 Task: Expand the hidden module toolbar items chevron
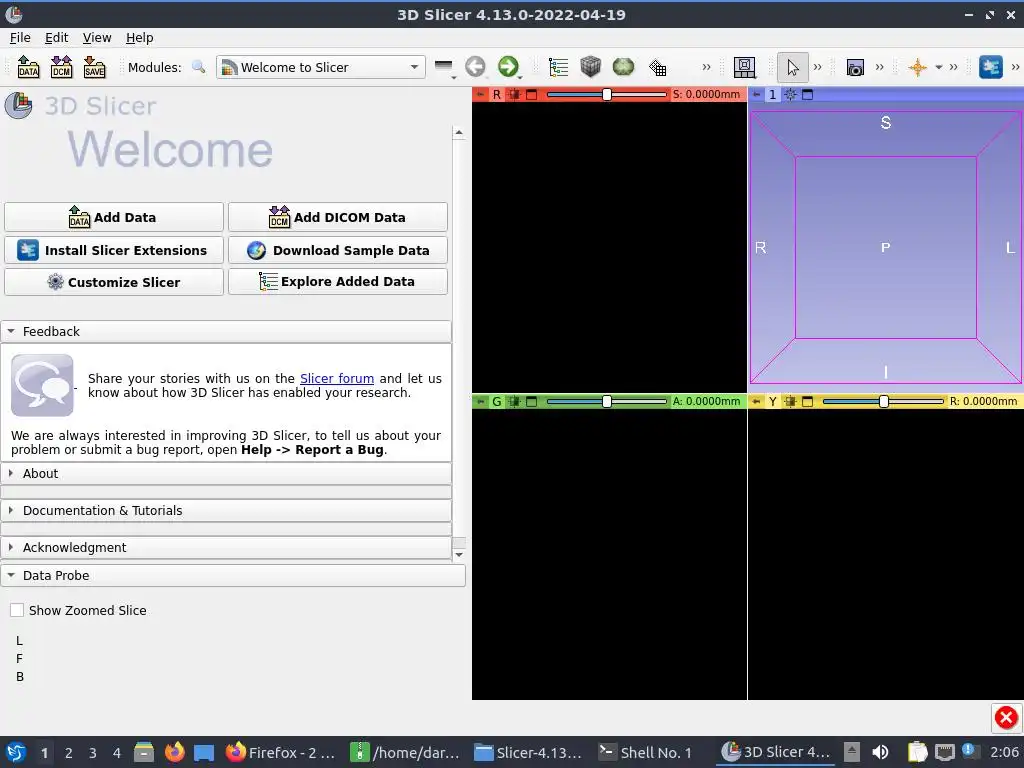pyautogui.click(x=706, y=67)
